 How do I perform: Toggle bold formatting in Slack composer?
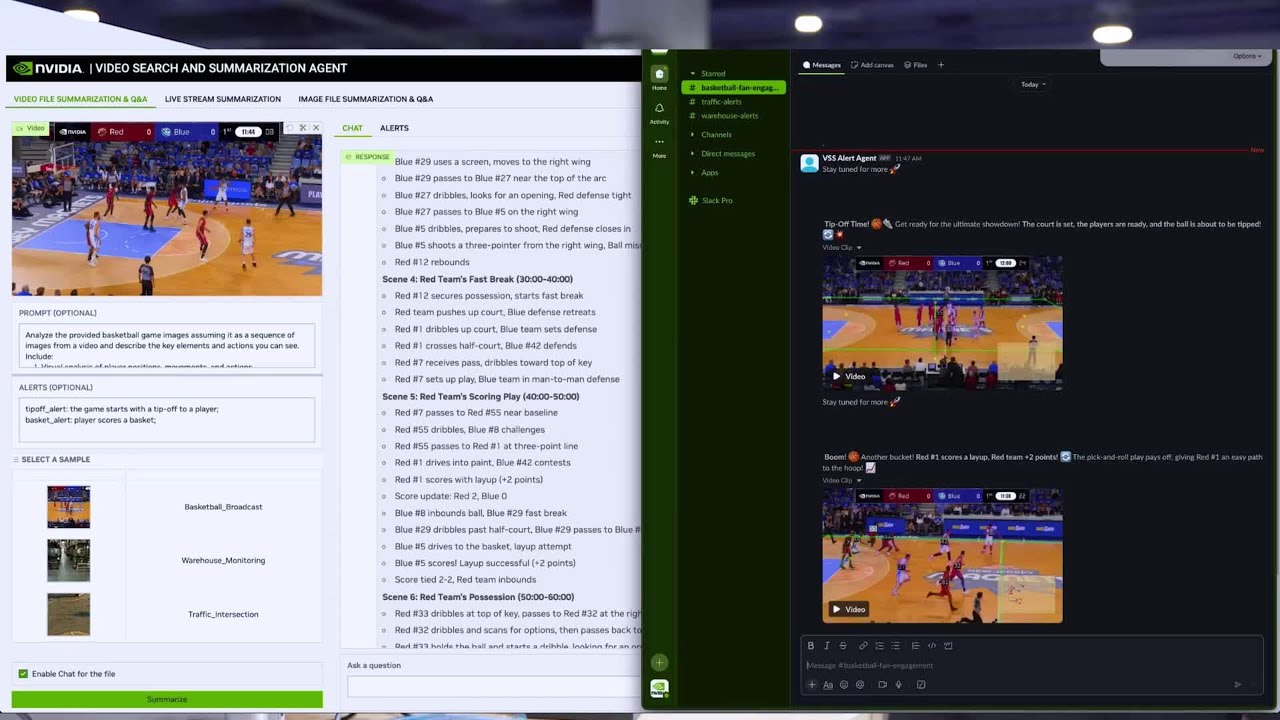tap(811, 646)
